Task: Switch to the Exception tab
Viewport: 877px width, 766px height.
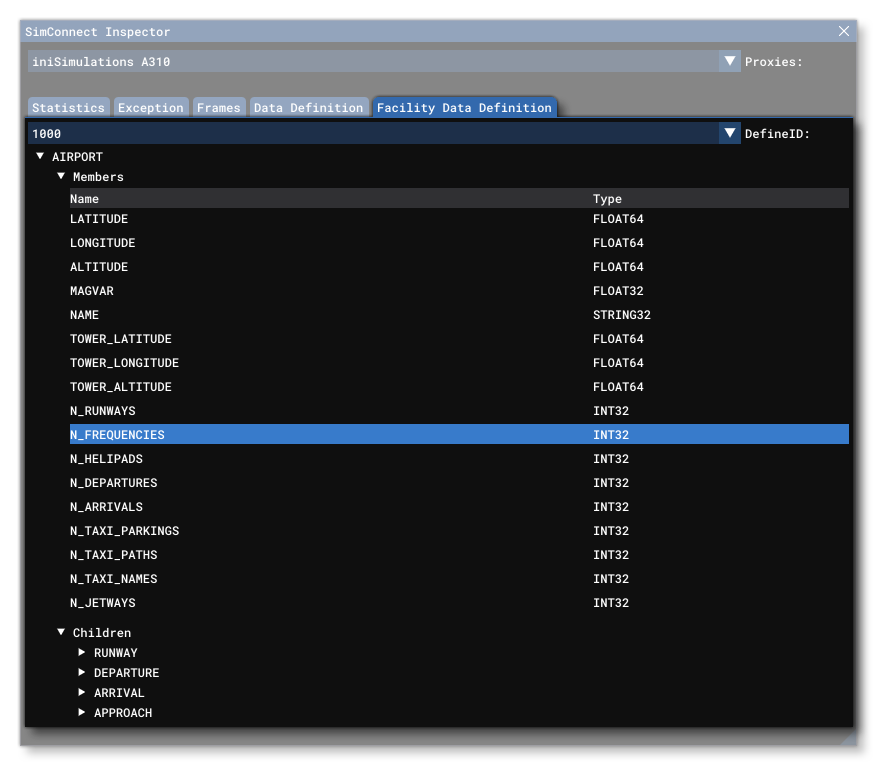Action: pos(151,107)
